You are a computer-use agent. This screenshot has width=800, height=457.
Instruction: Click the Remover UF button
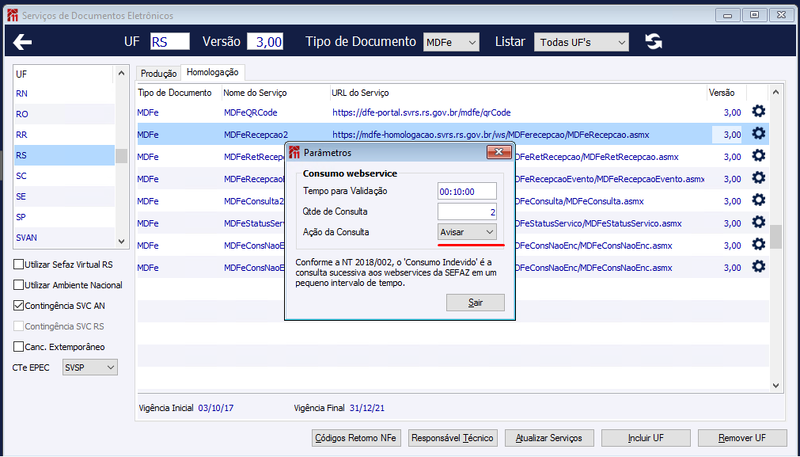742,438
